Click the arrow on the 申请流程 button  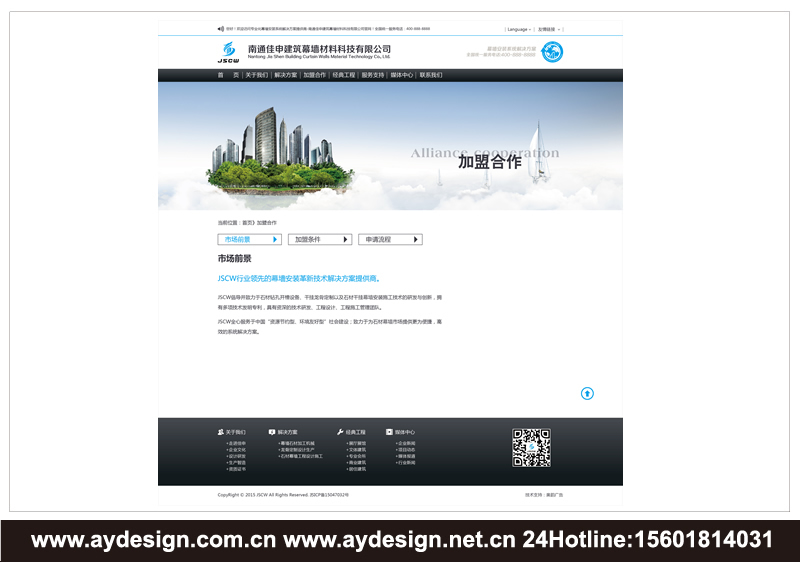[416, 239]
